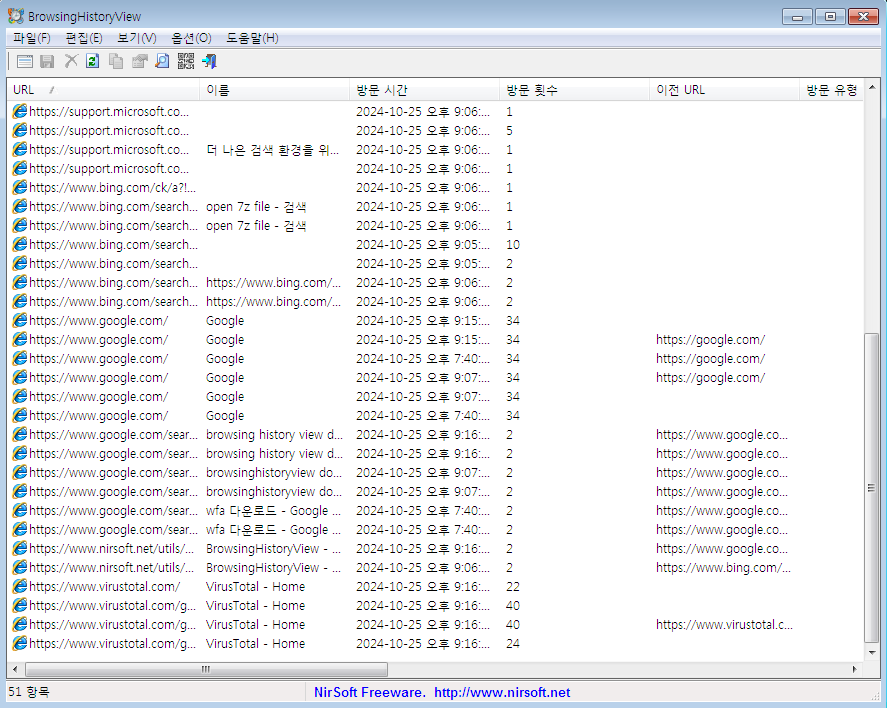This screenshot has height=708, width=887.
Task: Click IE icon beside https://www.virustotal.com/ row
Action: click(x=20, y=586)
